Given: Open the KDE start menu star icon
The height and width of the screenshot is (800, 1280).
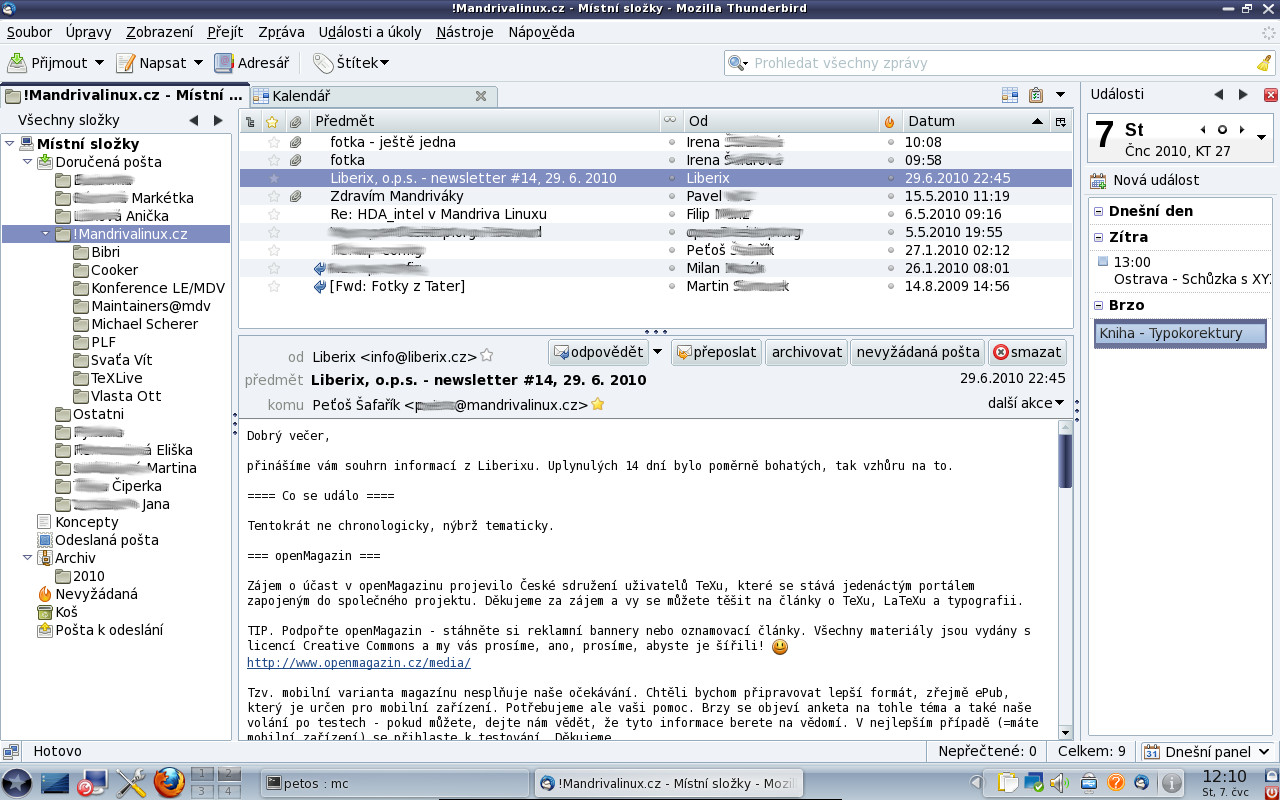Looking at the screenshot, I should click(x=17, y=783).
